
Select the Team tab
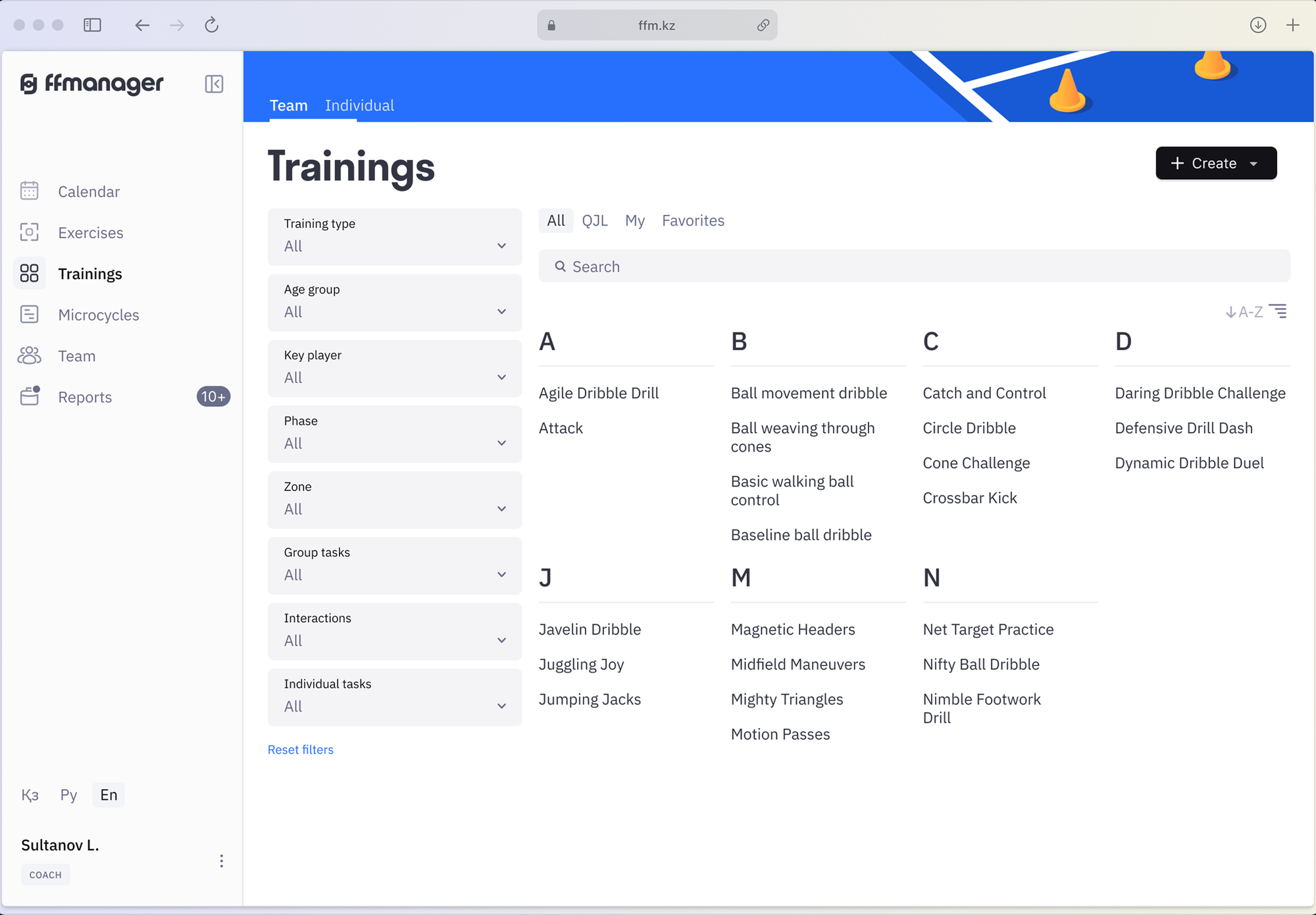pyautogui.click(x=289, y=105)
